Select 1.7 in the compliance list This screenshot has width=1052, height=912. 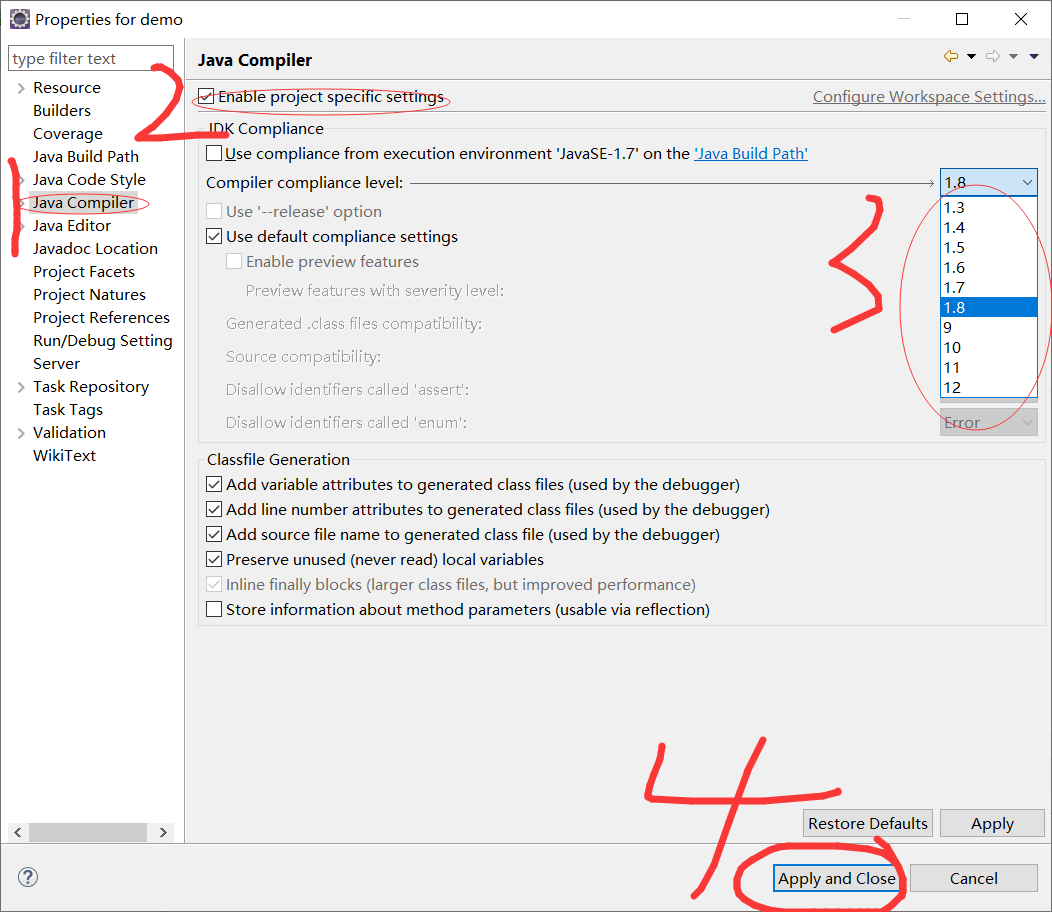pyautogui.click(x=988, y=287)
